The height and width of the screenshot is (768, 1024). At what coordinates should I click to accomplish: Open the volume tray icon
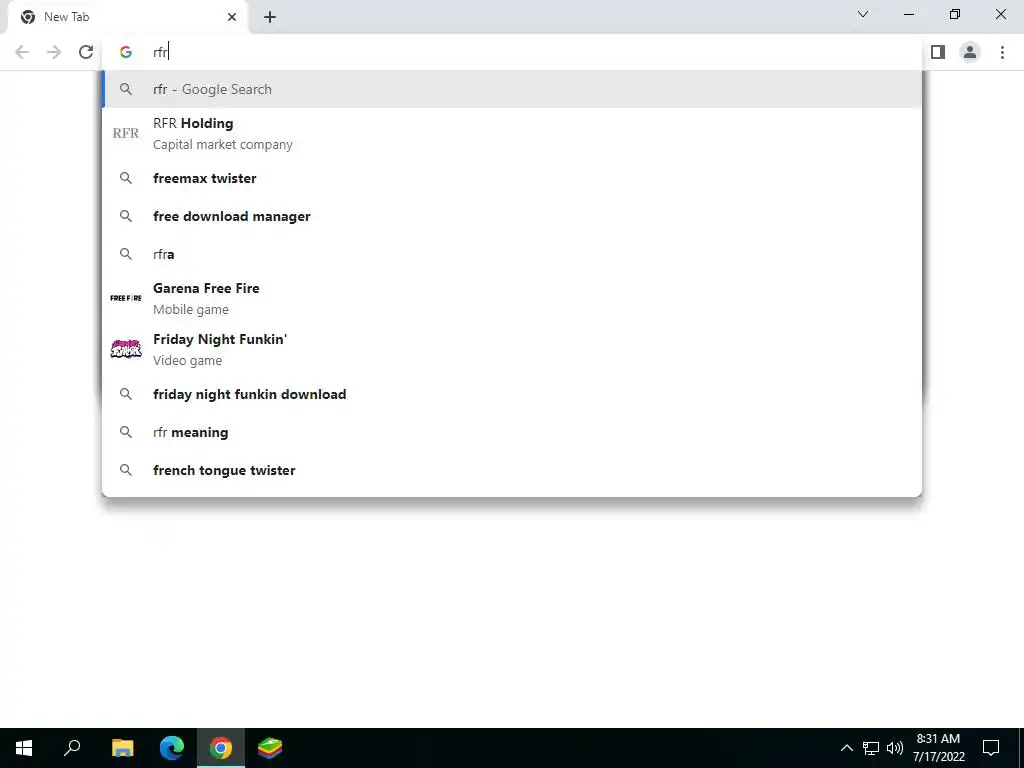tap(895, 748)
